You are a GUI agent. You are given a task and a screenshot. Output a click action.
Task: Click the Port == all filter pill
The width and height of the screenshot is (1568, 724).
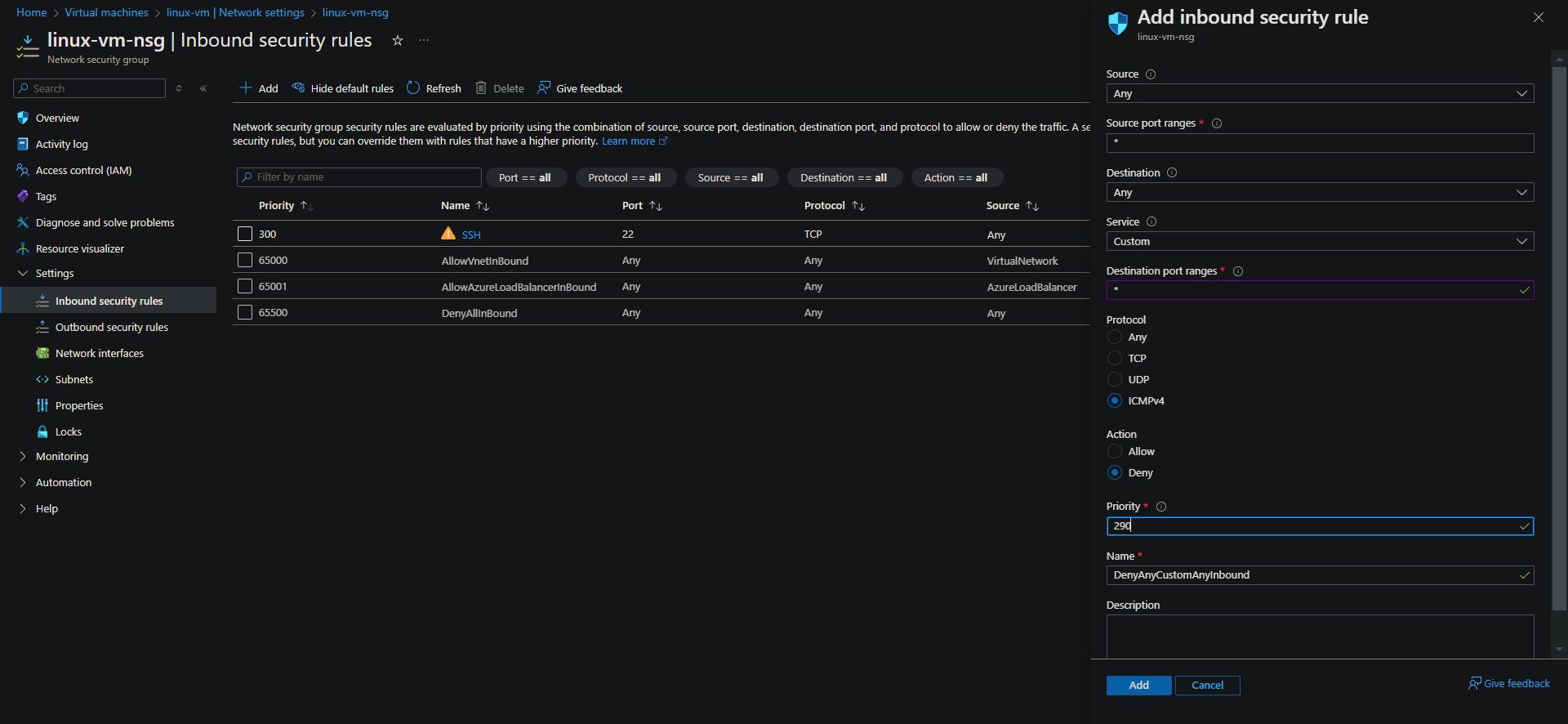(526, 177)
